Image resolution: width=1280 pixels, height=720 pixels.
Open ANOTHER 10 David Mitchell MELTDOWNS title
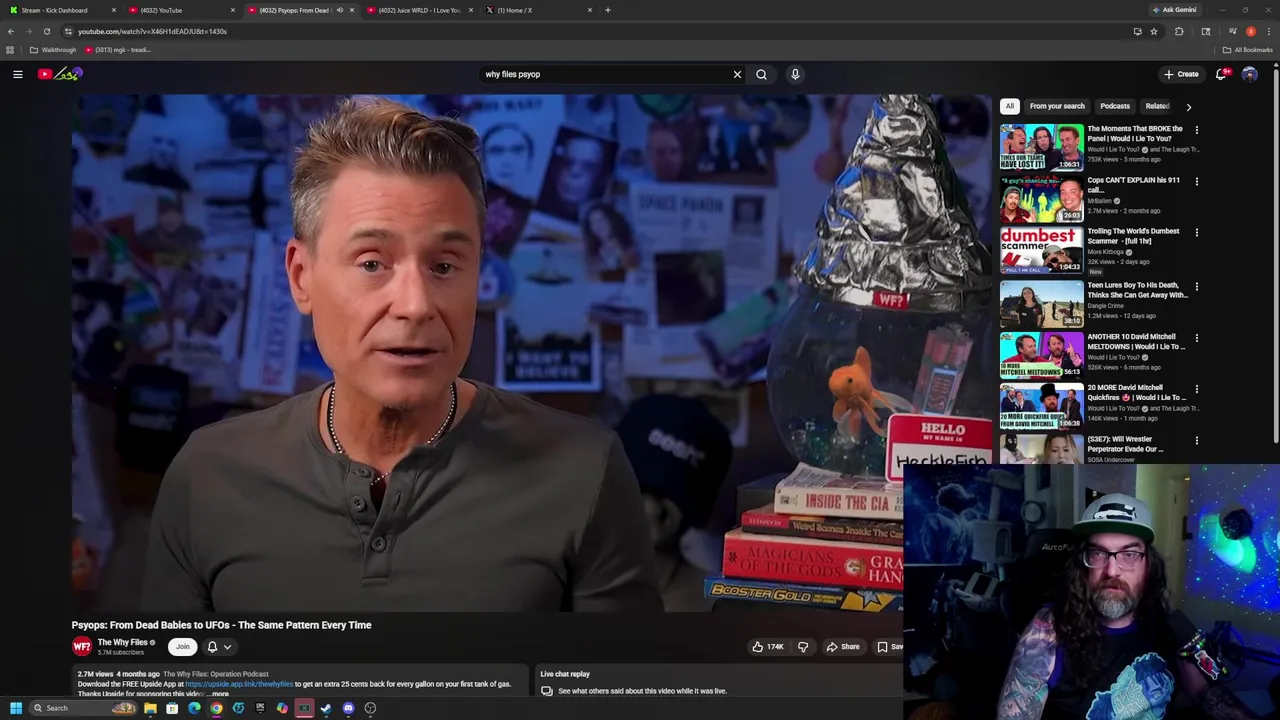[x=1136, y=342]
